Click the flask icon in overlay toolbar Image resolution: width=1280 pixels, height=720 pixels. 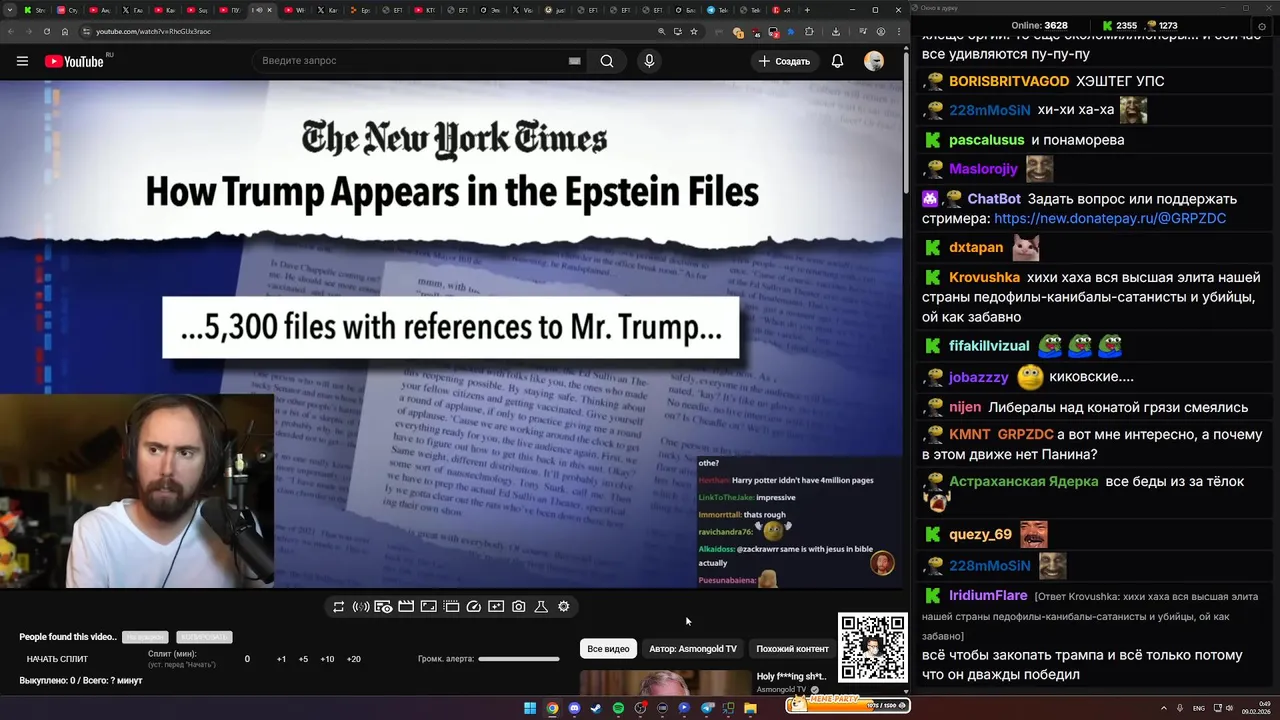coord(541,606)
